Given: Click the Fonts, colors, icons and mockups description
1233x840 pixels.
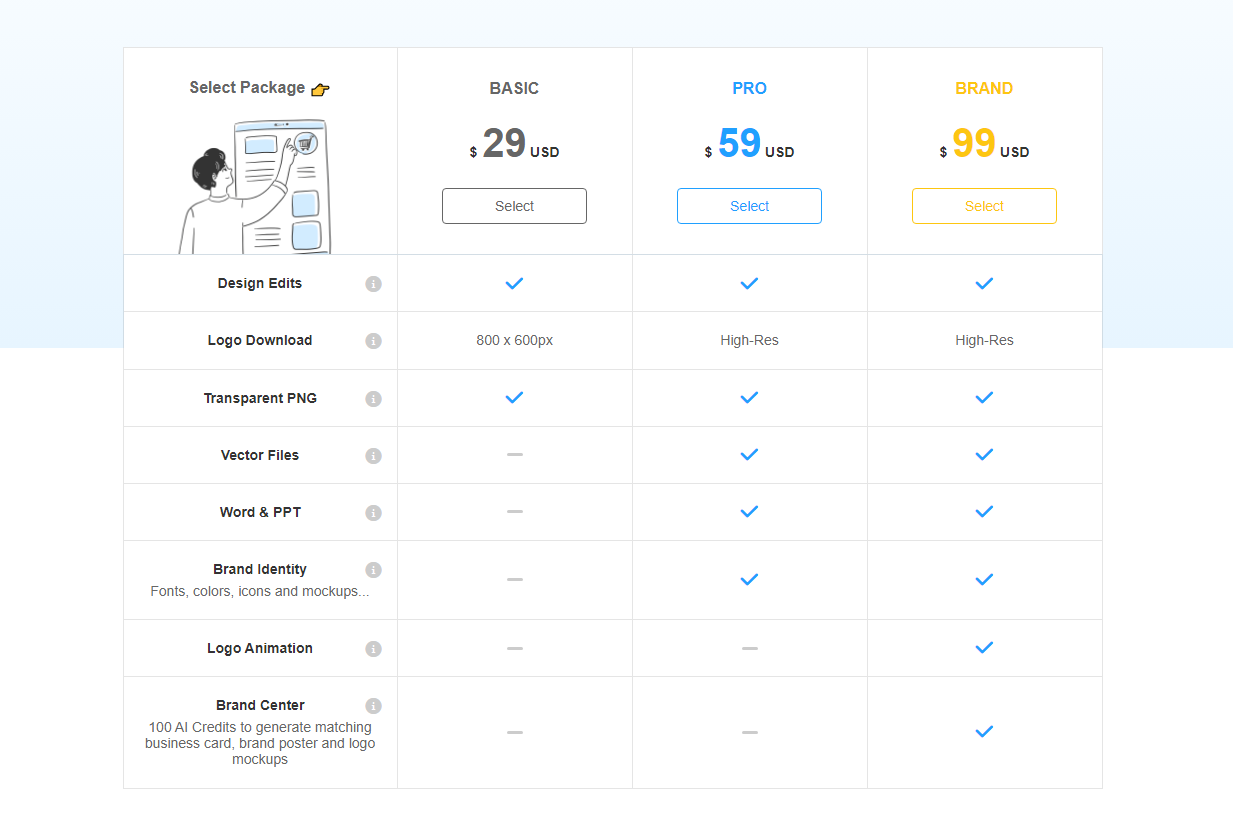Looking at the screenshot, I should [260, 592].
